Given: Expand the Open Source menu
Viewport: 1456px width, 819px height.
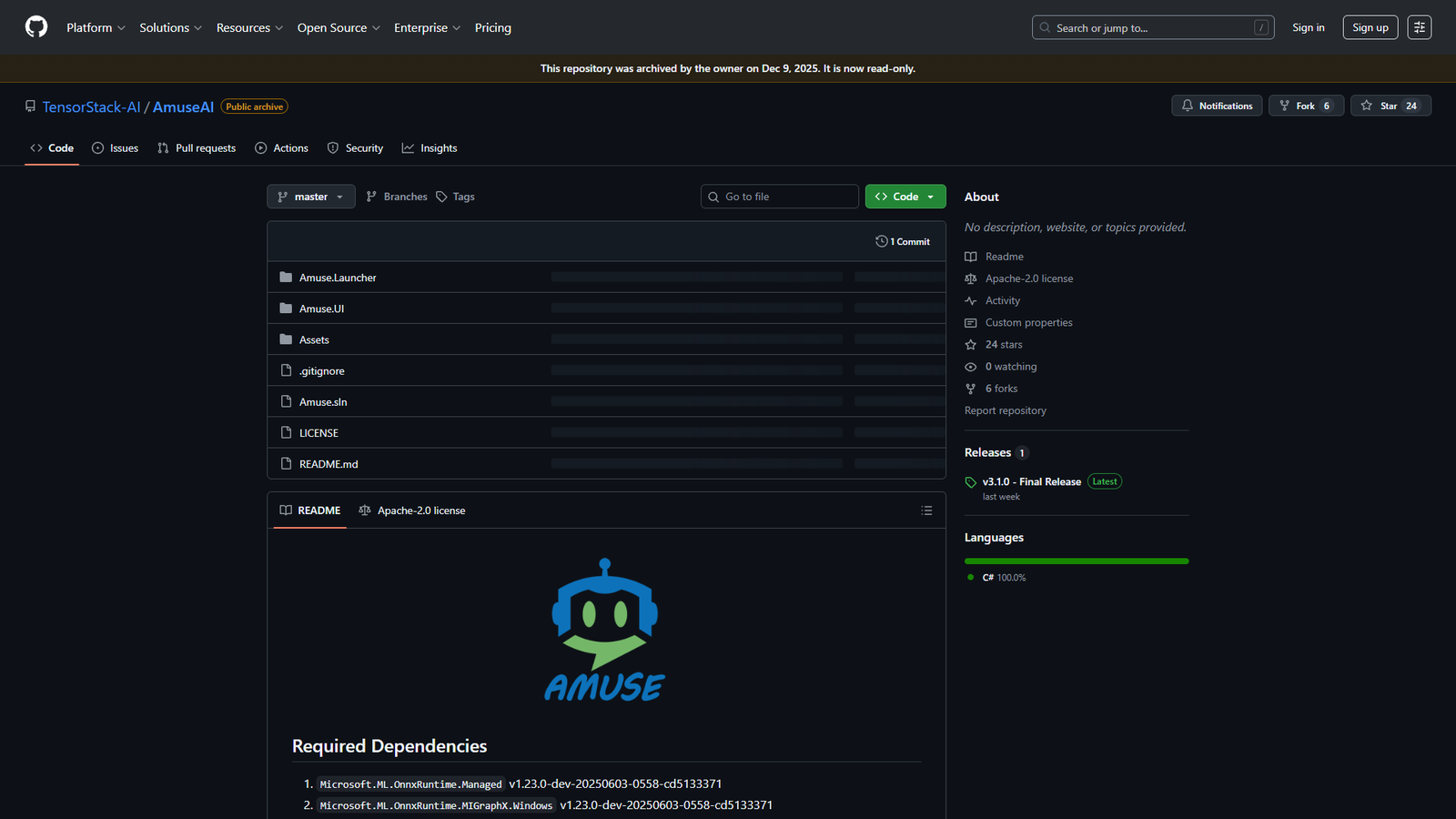Looking at the screenshot, I should coord(339,28).
